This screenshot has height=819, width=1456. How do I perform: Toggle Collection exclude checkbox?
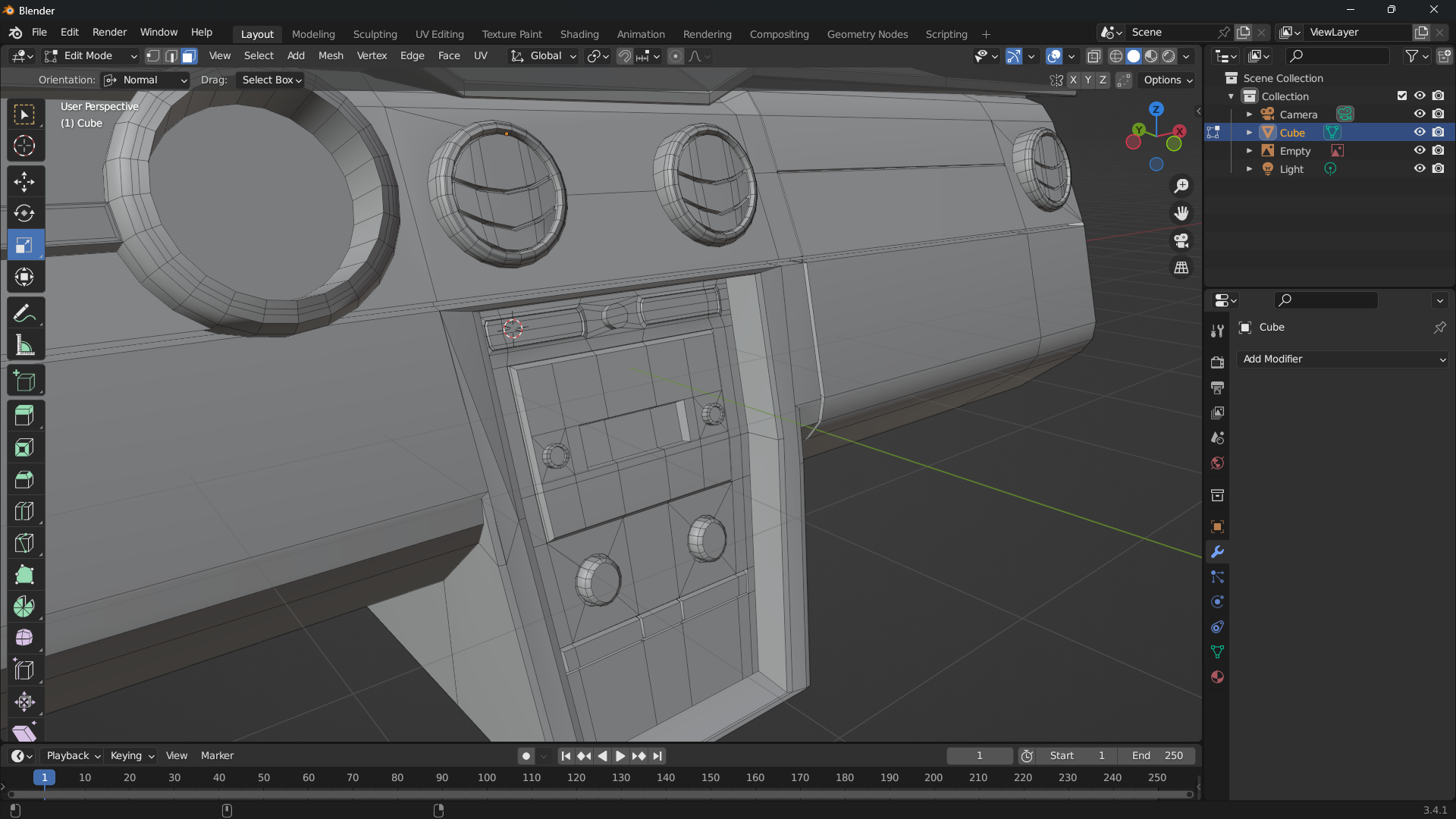click(1401, 96)
